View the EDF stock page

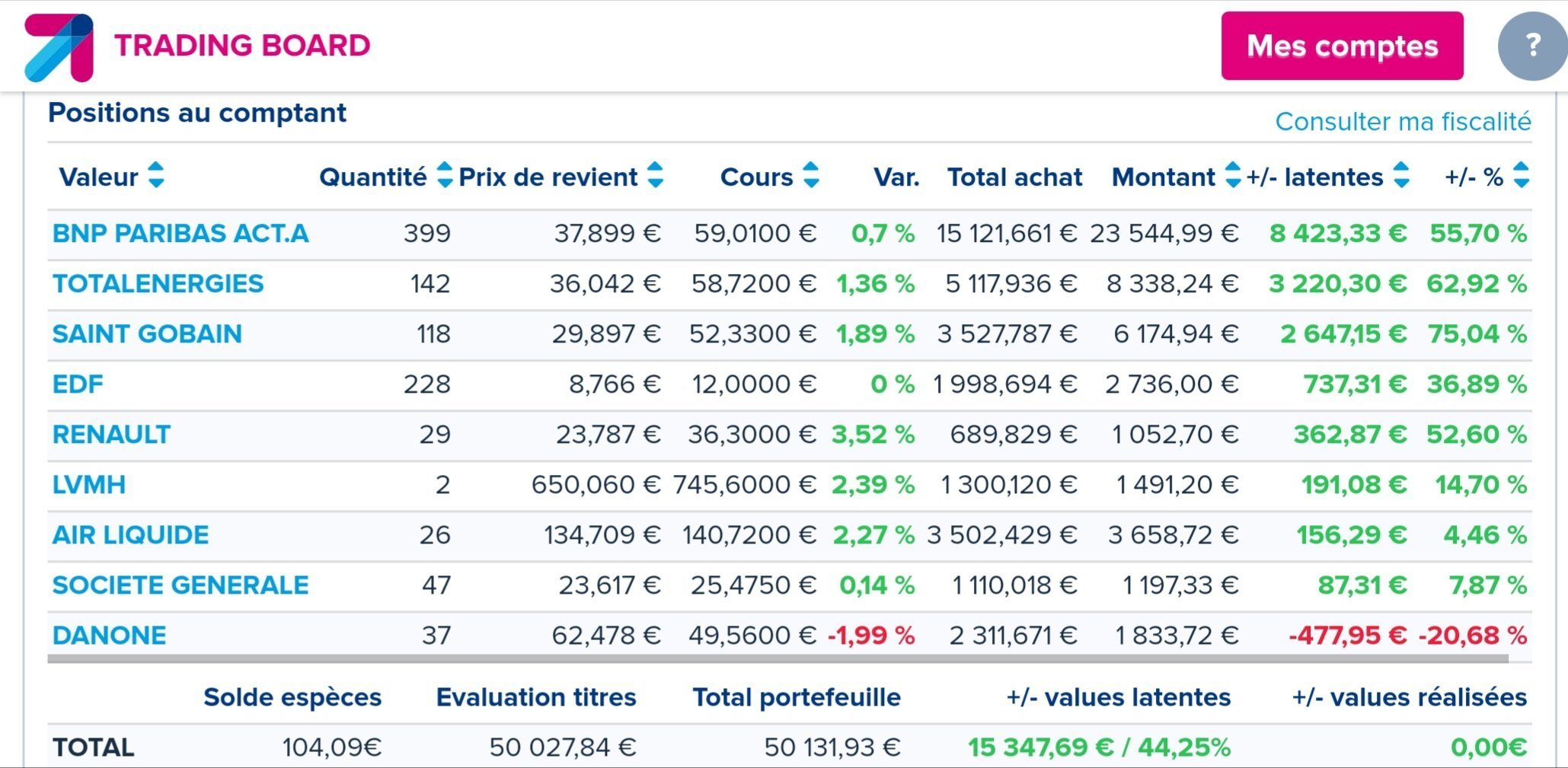coord(78,384)
